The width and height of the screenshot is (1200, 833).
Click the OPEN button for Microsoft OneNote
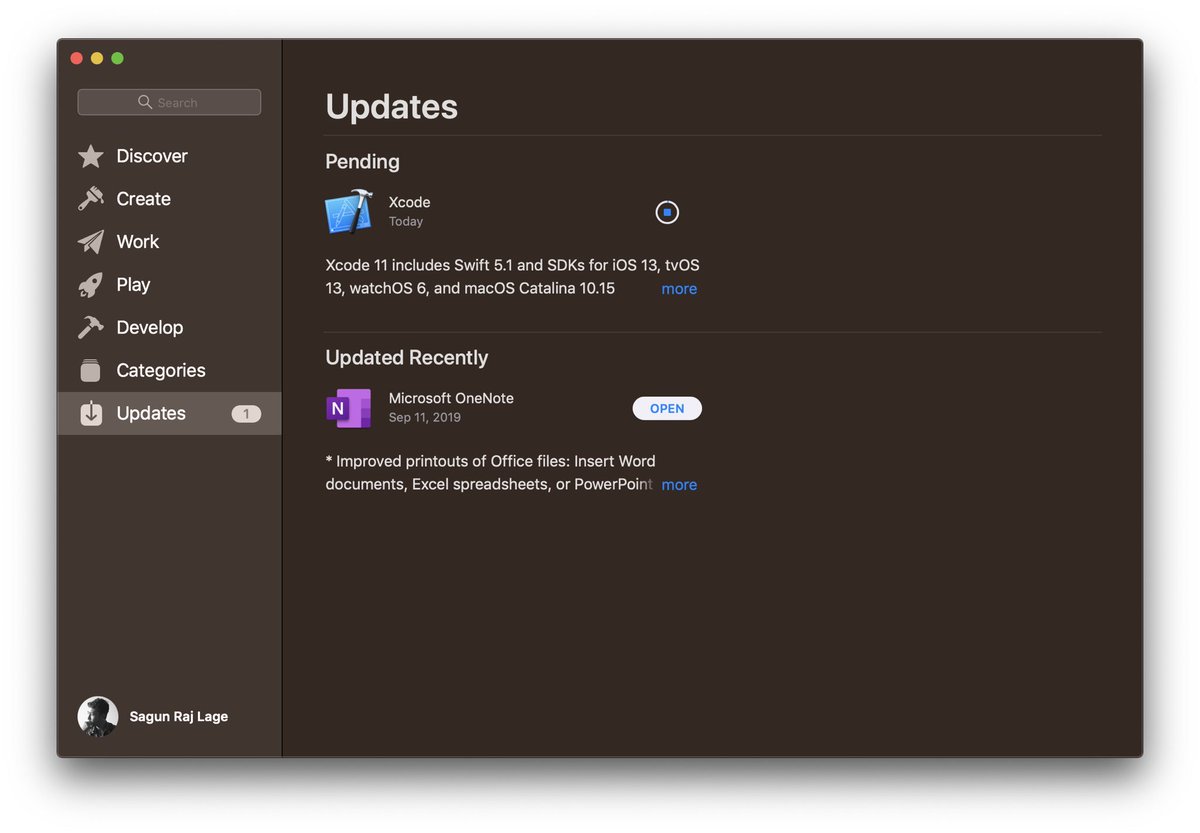[667, 408]
